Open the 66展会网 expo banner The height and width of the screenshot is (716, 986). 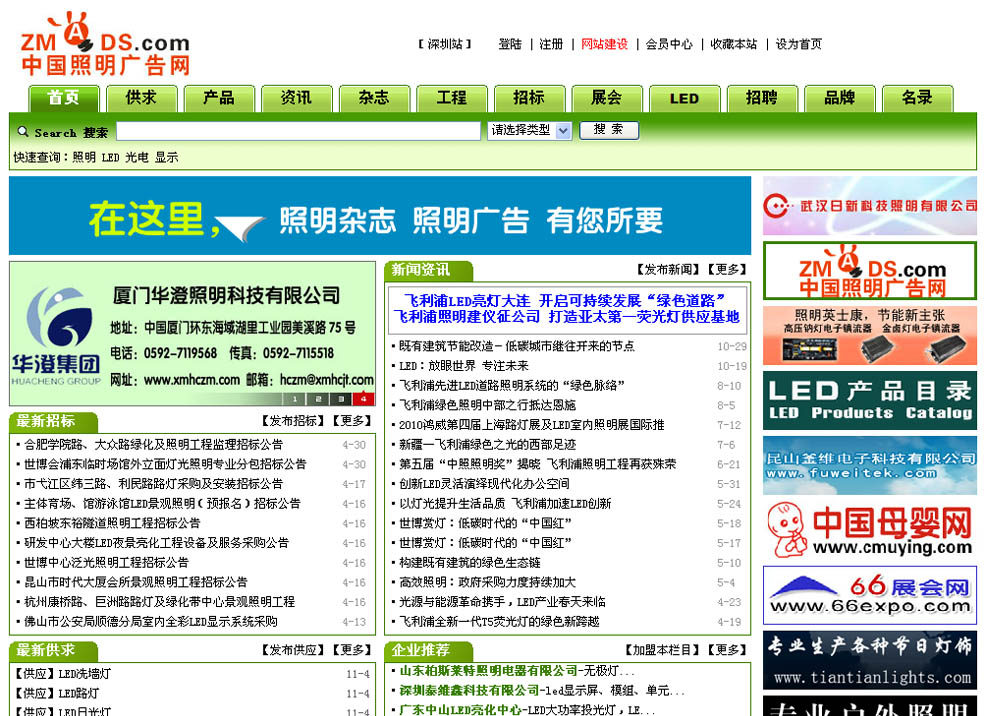(x=869, y=594)
